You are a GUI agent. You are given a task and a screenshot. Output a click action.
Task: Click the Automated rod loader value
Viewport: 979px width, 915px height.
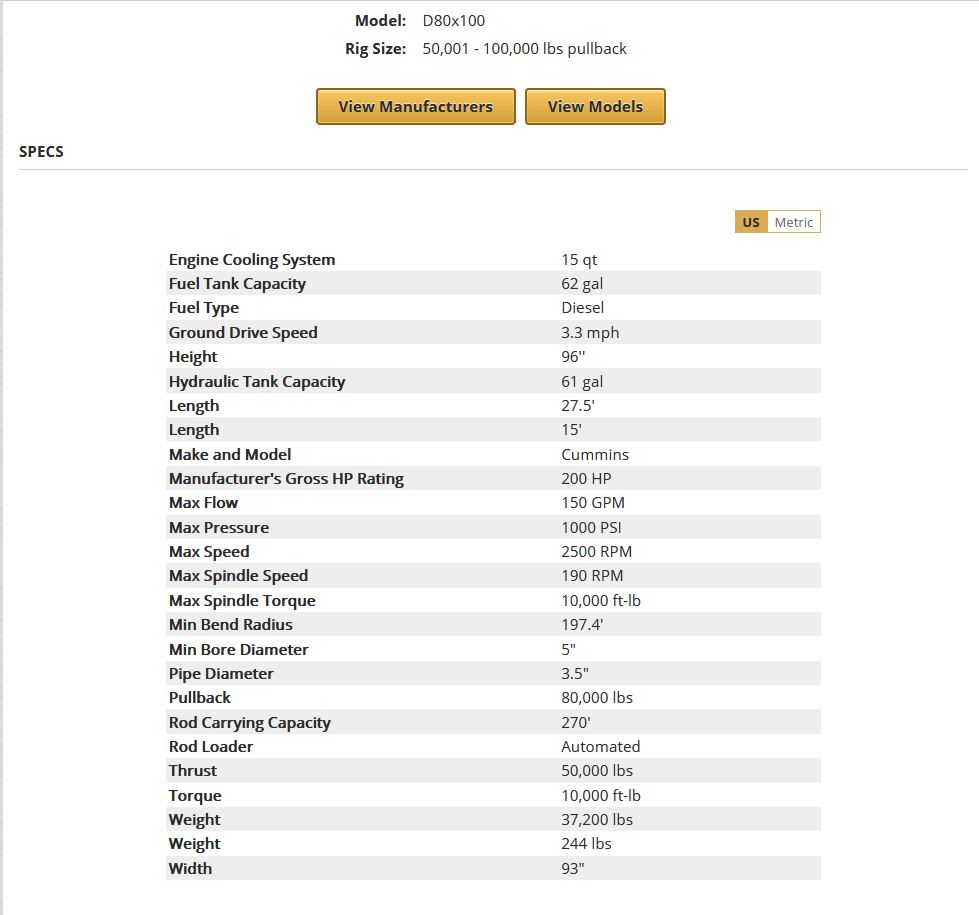click(x=600, y=747)
